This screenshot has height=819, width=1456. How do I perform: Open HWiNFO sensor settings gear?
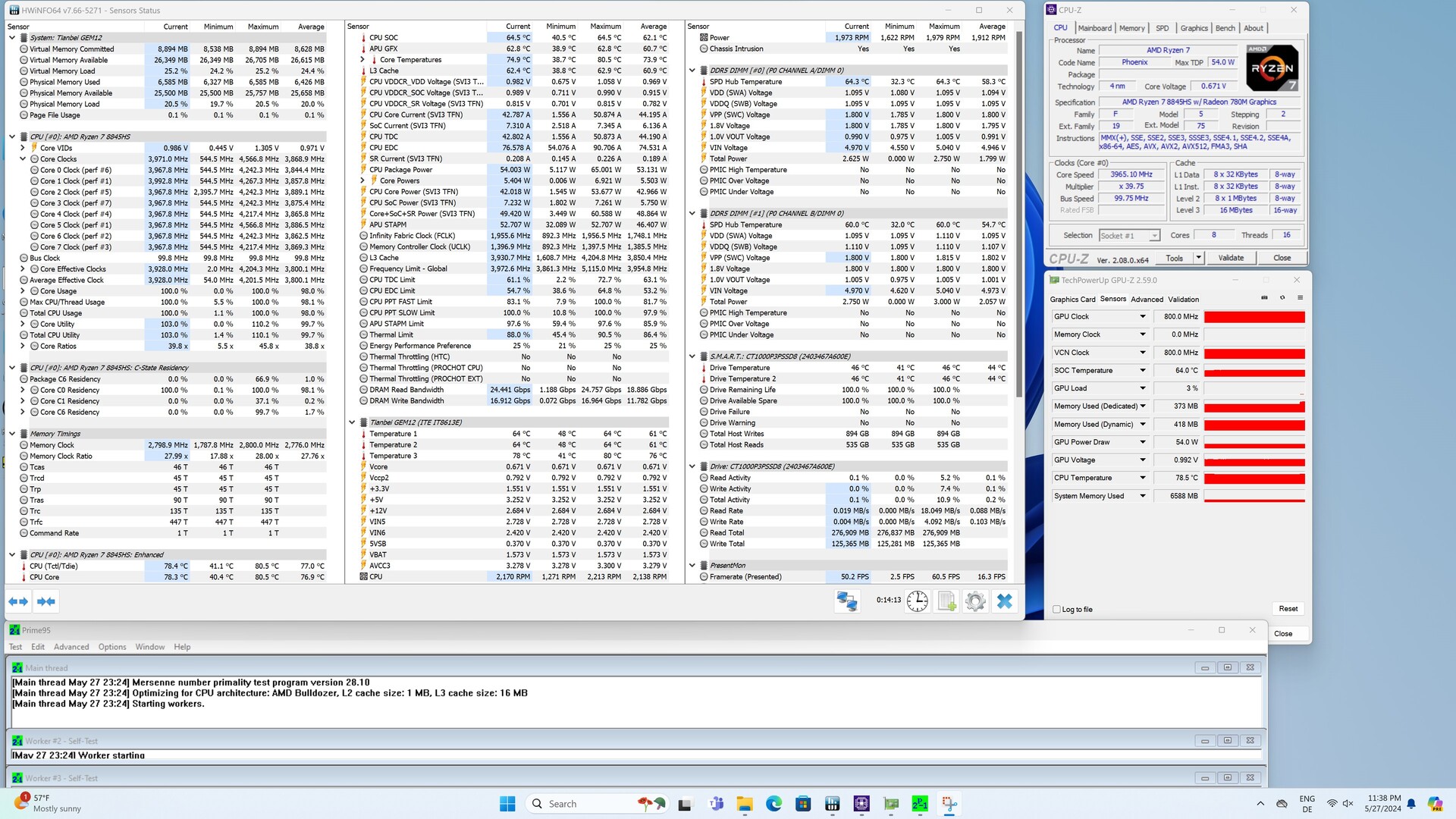[975, 601]
